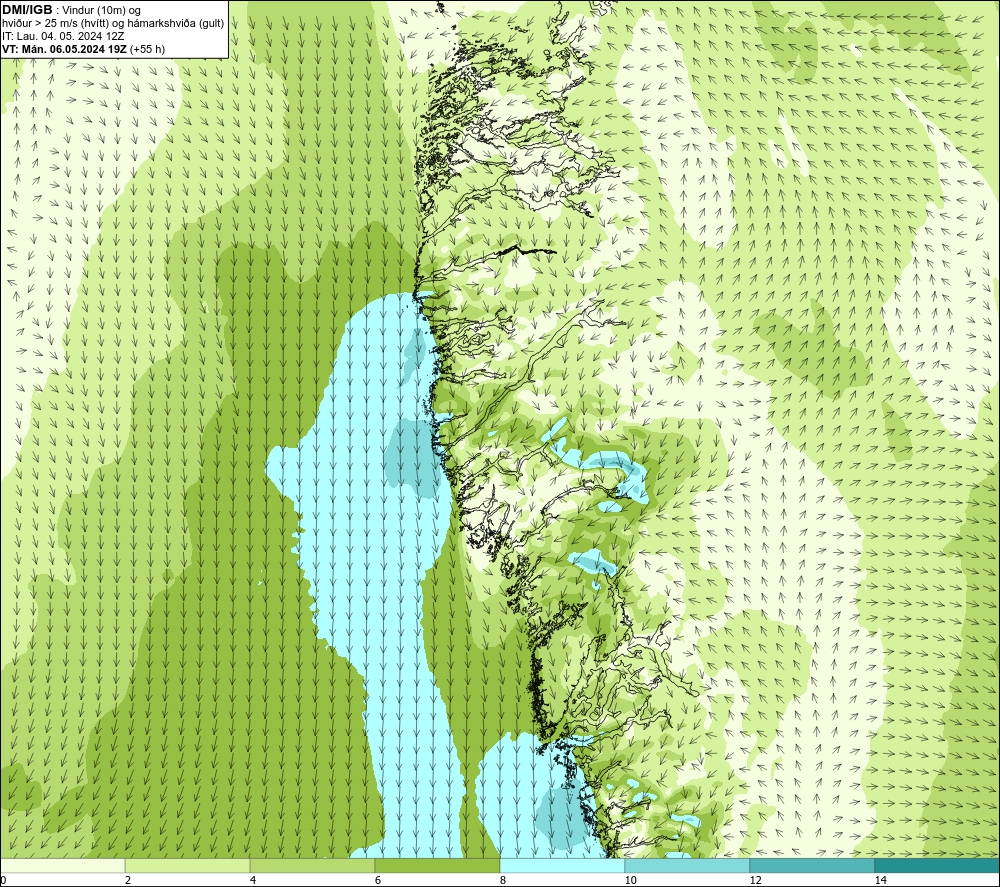Click the legend value "0"
The image size is (1000, 887).
(x=3, y=880)
